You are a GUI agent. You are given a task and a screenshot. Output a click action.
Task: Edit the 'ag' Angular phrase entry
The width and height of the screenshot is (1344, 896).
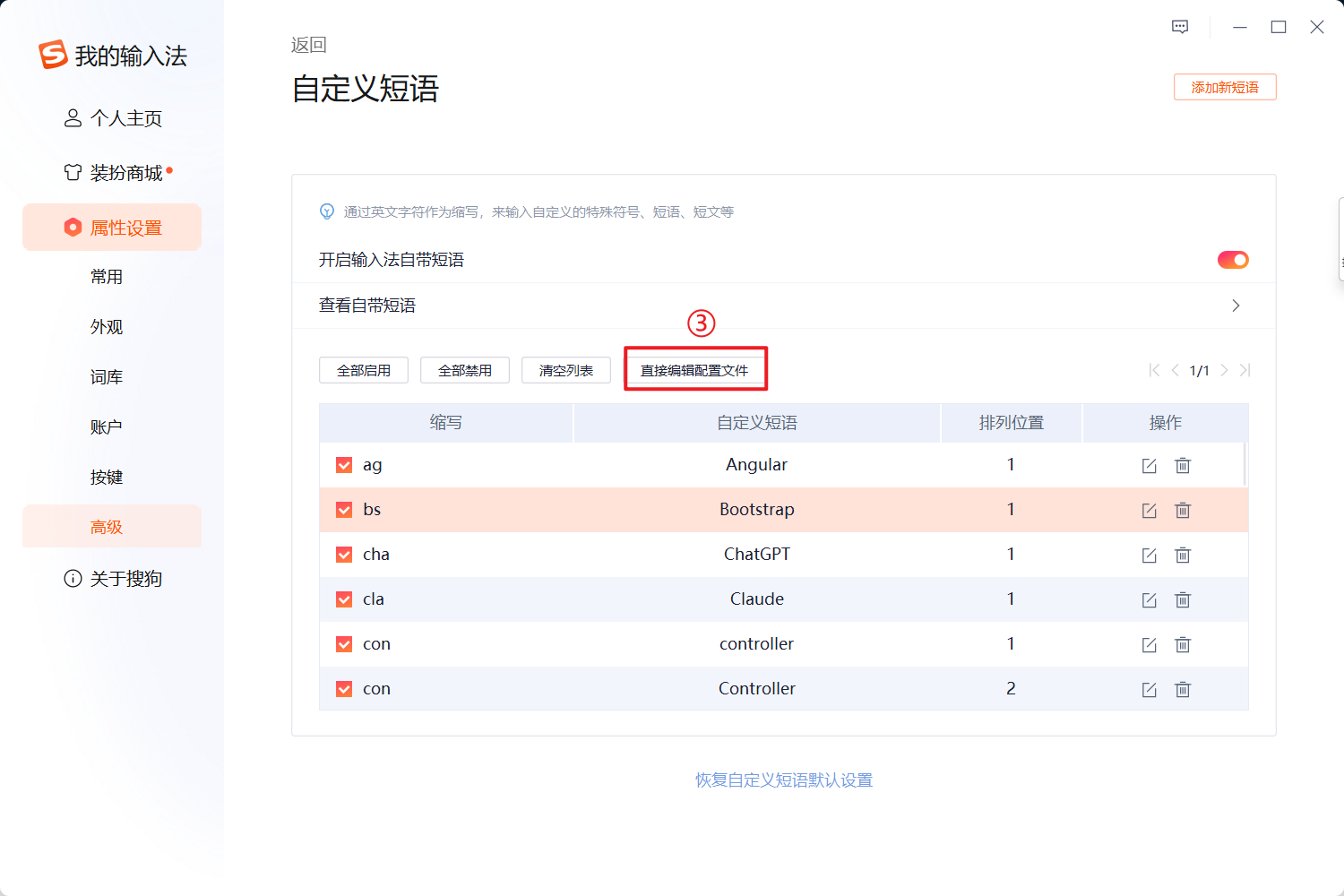coord(1149,466)
